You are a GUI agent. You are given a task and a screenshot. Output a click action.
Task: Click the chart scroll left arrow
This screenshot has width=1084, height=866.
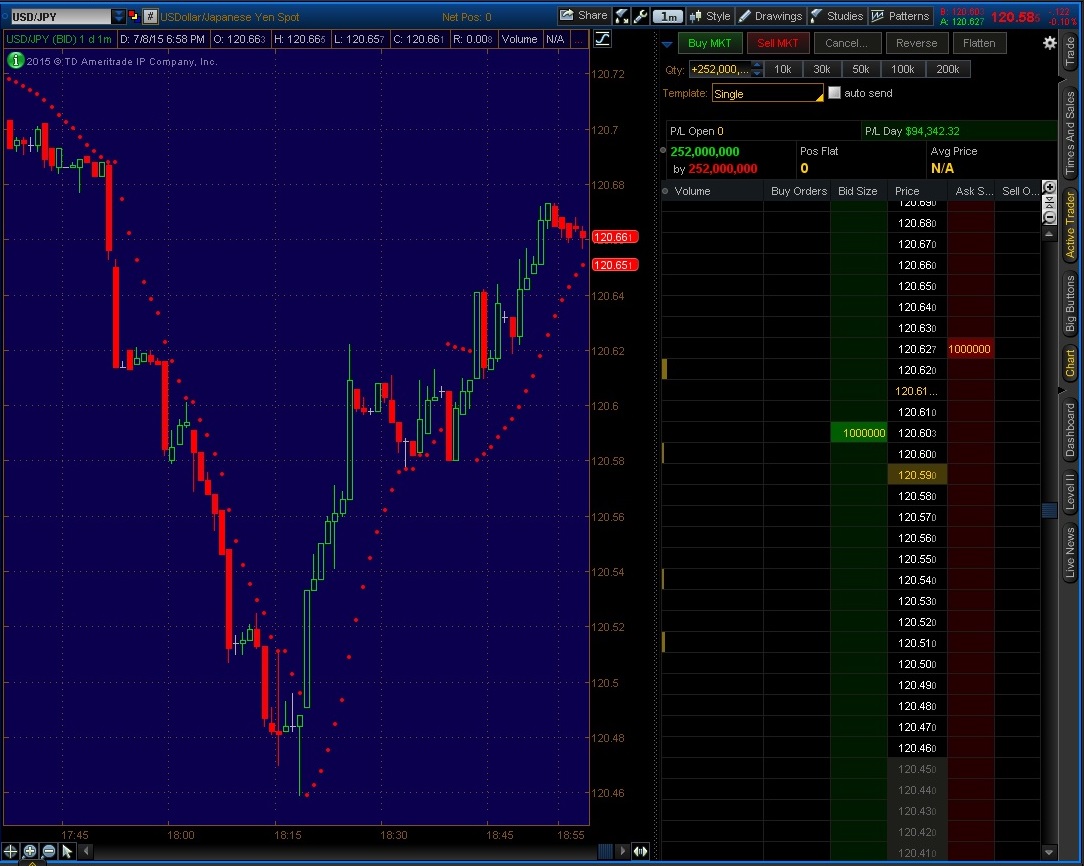[x=86, y=851]
